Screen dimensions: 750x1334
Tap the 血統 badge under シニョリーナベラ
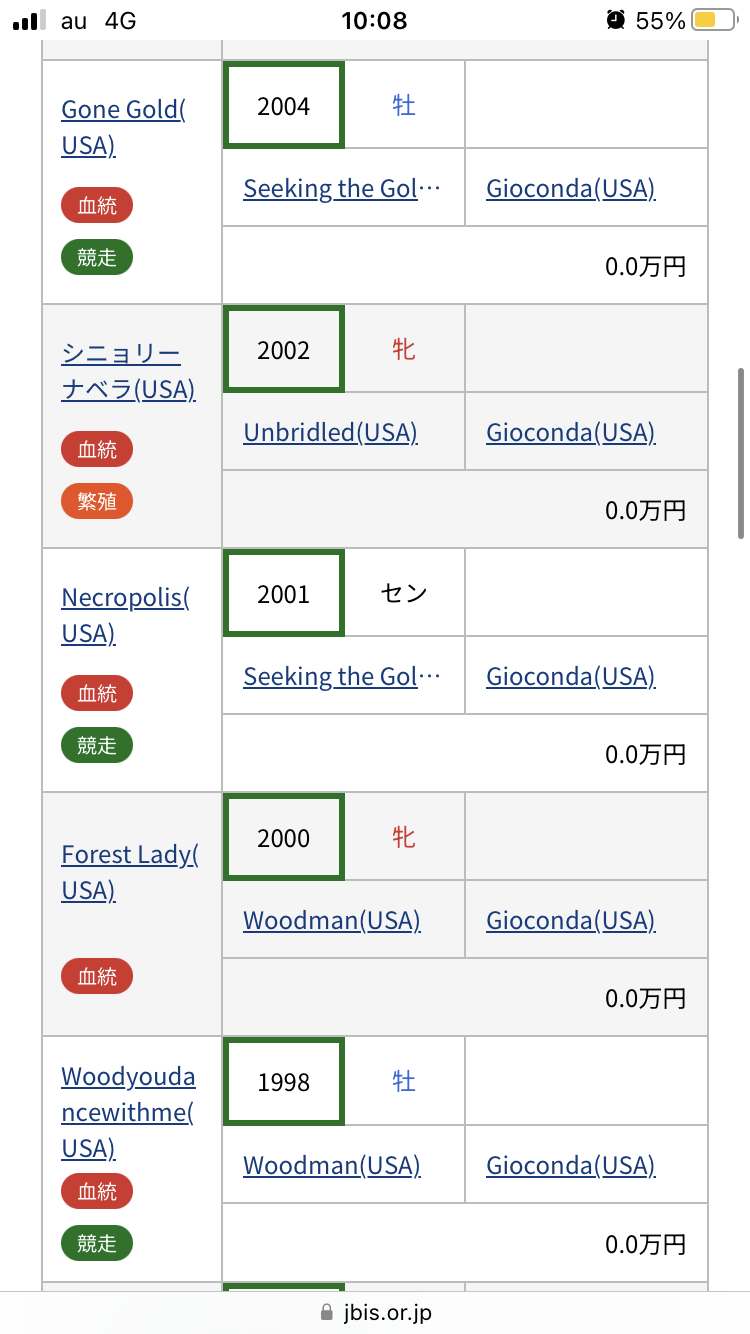[x=97, y=449]
